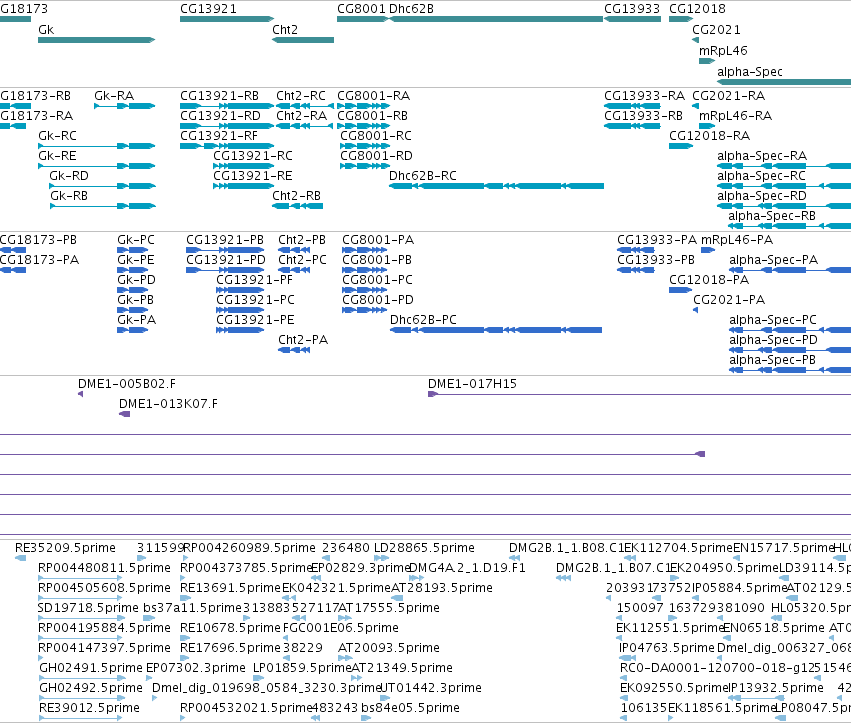Screen dimensions: 851x723
Task: Select the UT01442.3prime EST label
Action: click(x=430, y=688)
